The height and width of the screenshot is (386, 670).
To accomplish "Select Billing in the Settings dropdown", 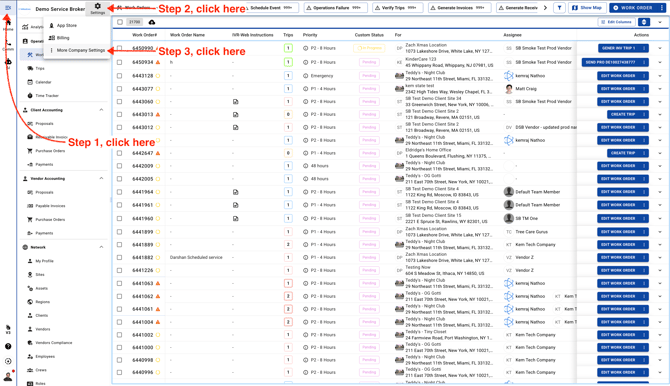I will click(x=77, y=38).
